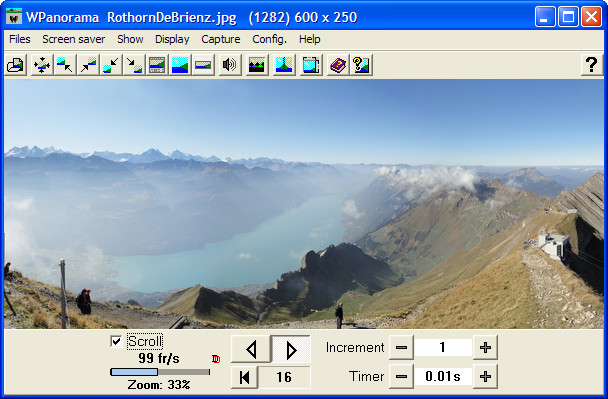The image size is (608, 399).
Task: Uncheck the Scroll checkbox
Action: click(116, 341)
